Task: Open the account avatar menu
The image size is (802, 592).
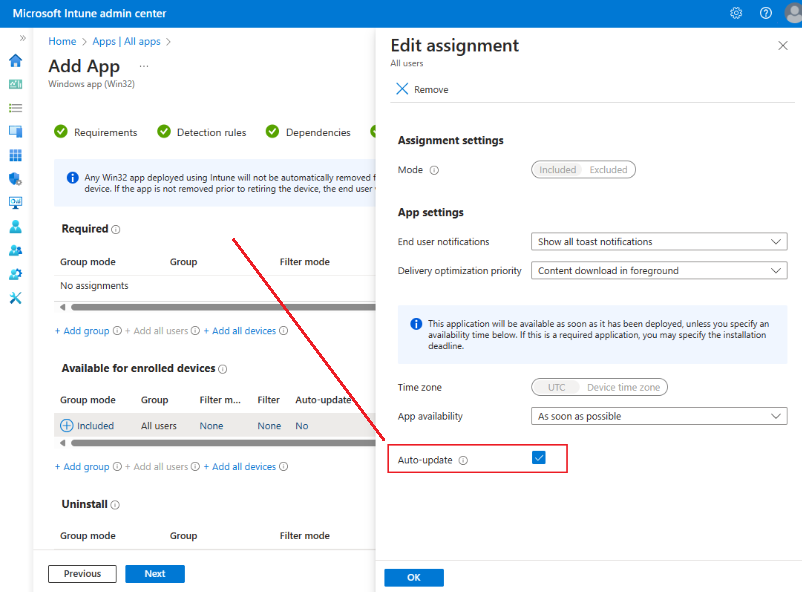Action: tap(793, 13)
